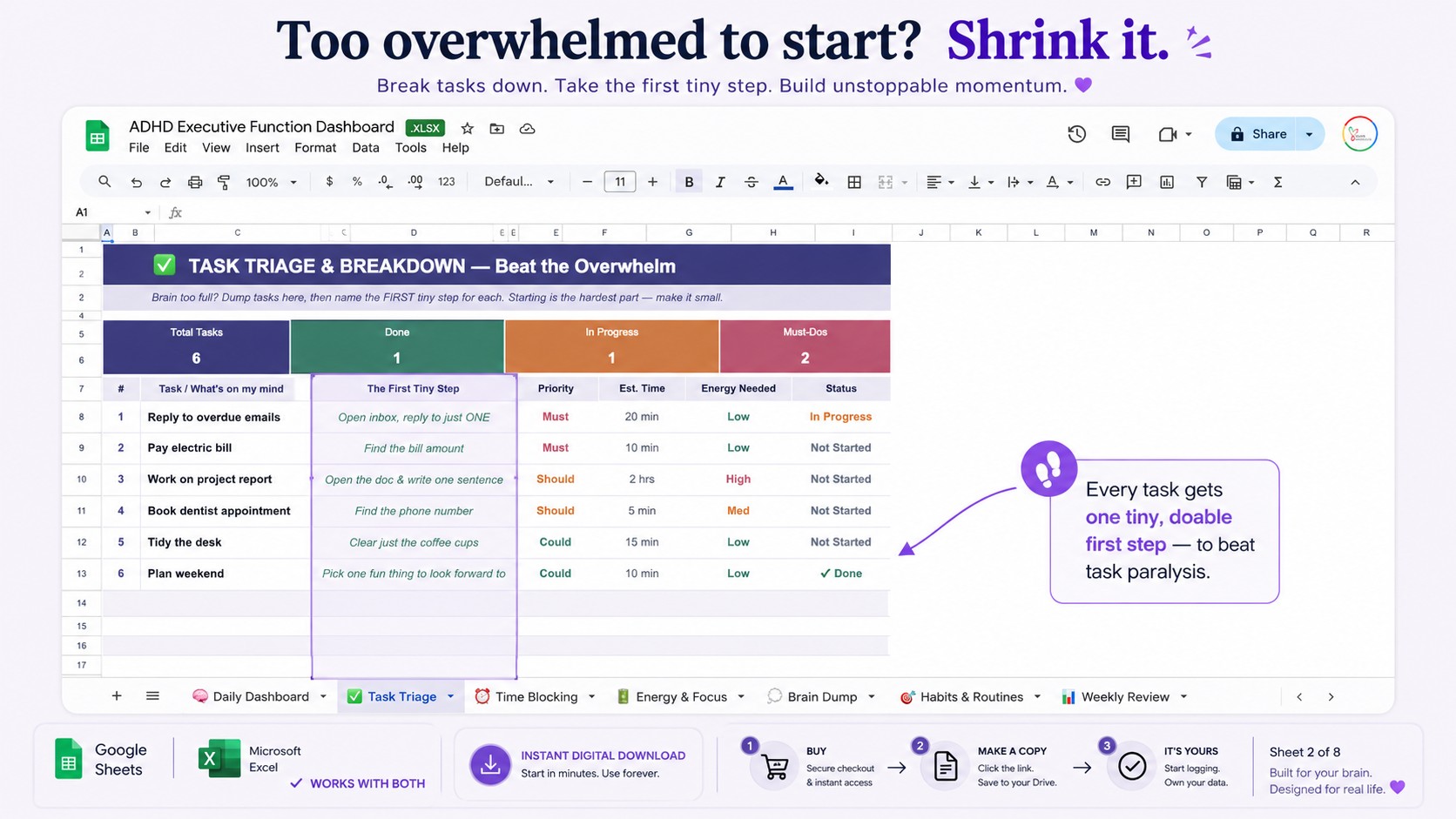1456x819 pixels.
Task: Star the ADHD Executive Function Dashboard file
Action: tap(468, 128)
